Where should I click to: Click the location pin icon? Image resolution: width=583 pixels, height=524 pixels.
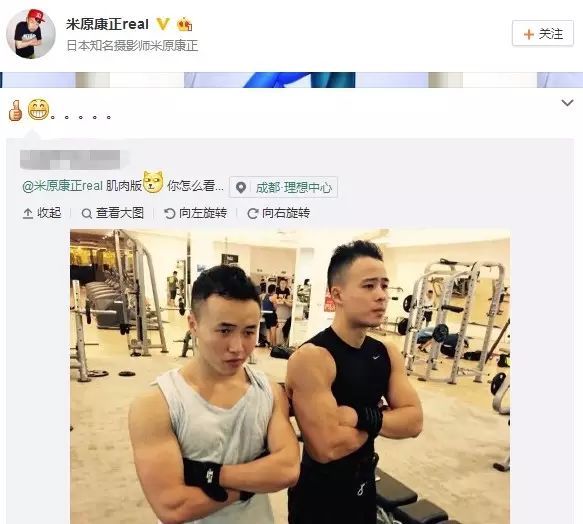point(241,187)
